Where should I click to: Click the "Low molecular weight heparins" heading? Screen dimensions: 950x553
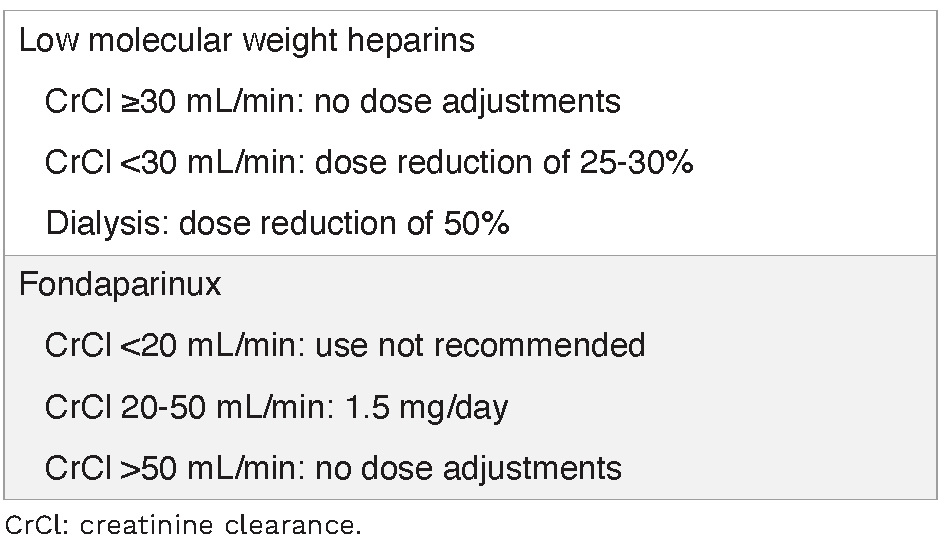point(246,40)
